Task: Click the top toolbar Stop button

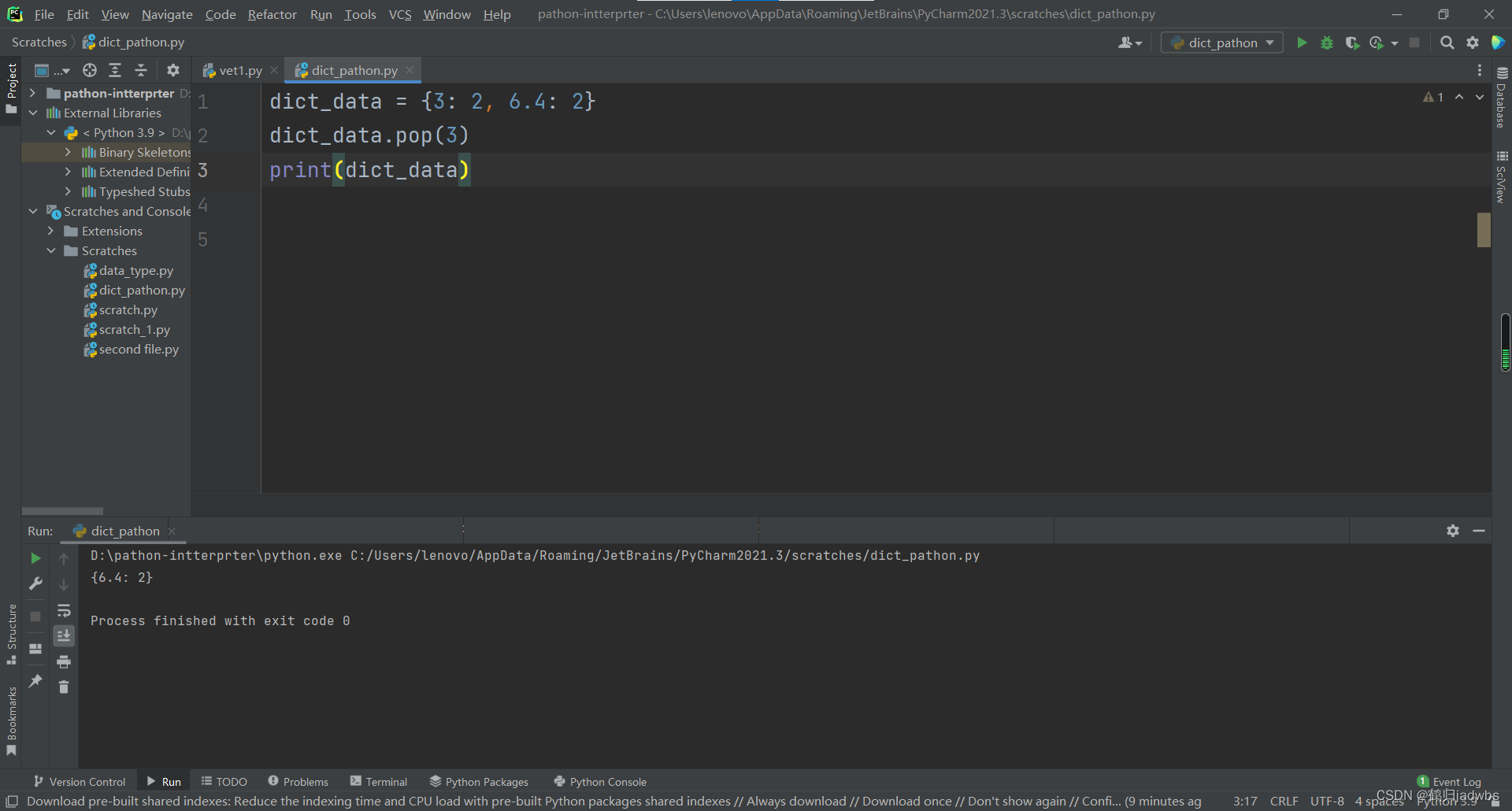Action: (1414, 43)
